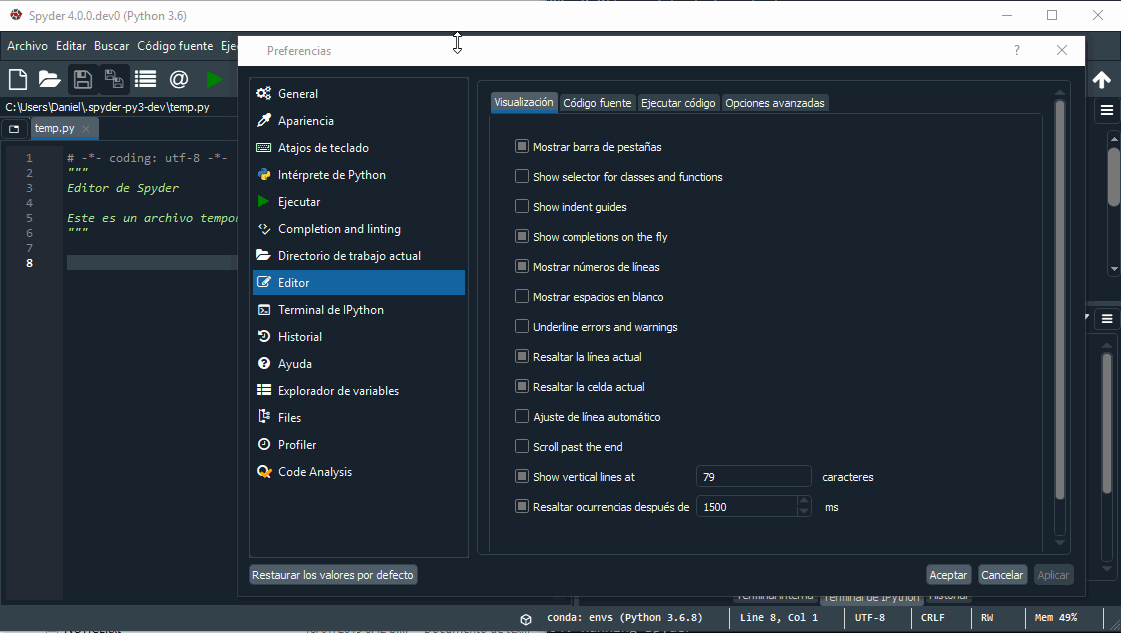This screenshot has height=633, width=1121.
Task: Click the Preferencias help question mark
Action: point(1017,50)
